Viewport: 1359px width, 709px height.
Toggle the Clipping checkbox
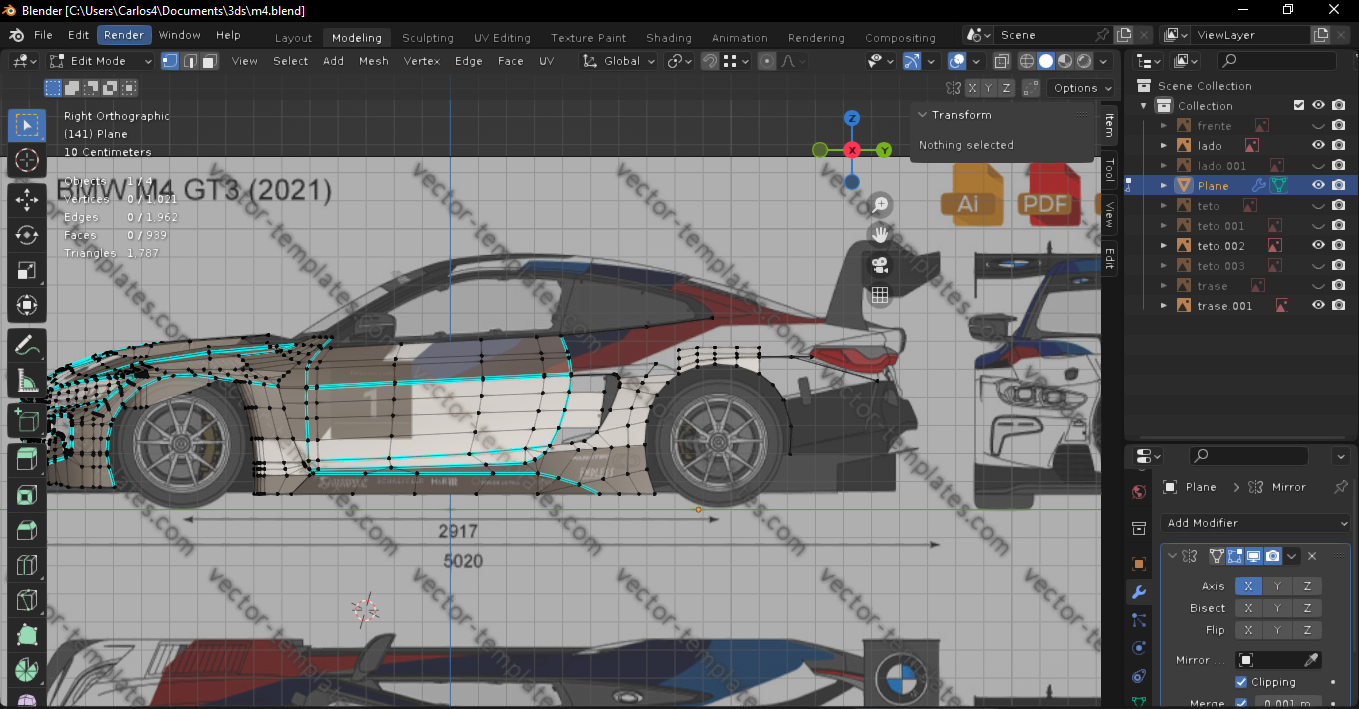click(1241, 682)
